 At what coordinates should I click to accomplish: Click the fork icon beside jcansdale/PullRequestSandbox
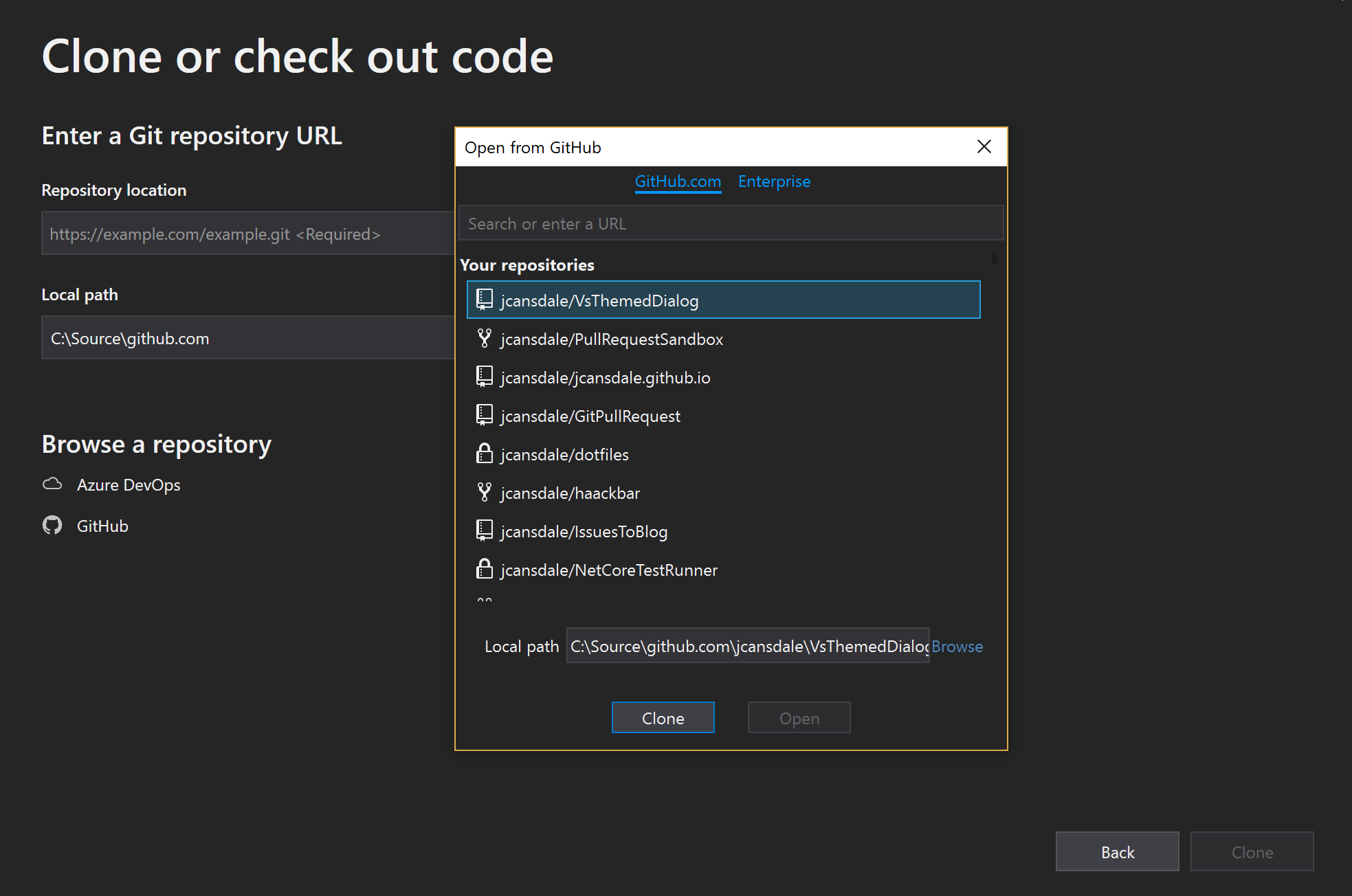[485, 338]
